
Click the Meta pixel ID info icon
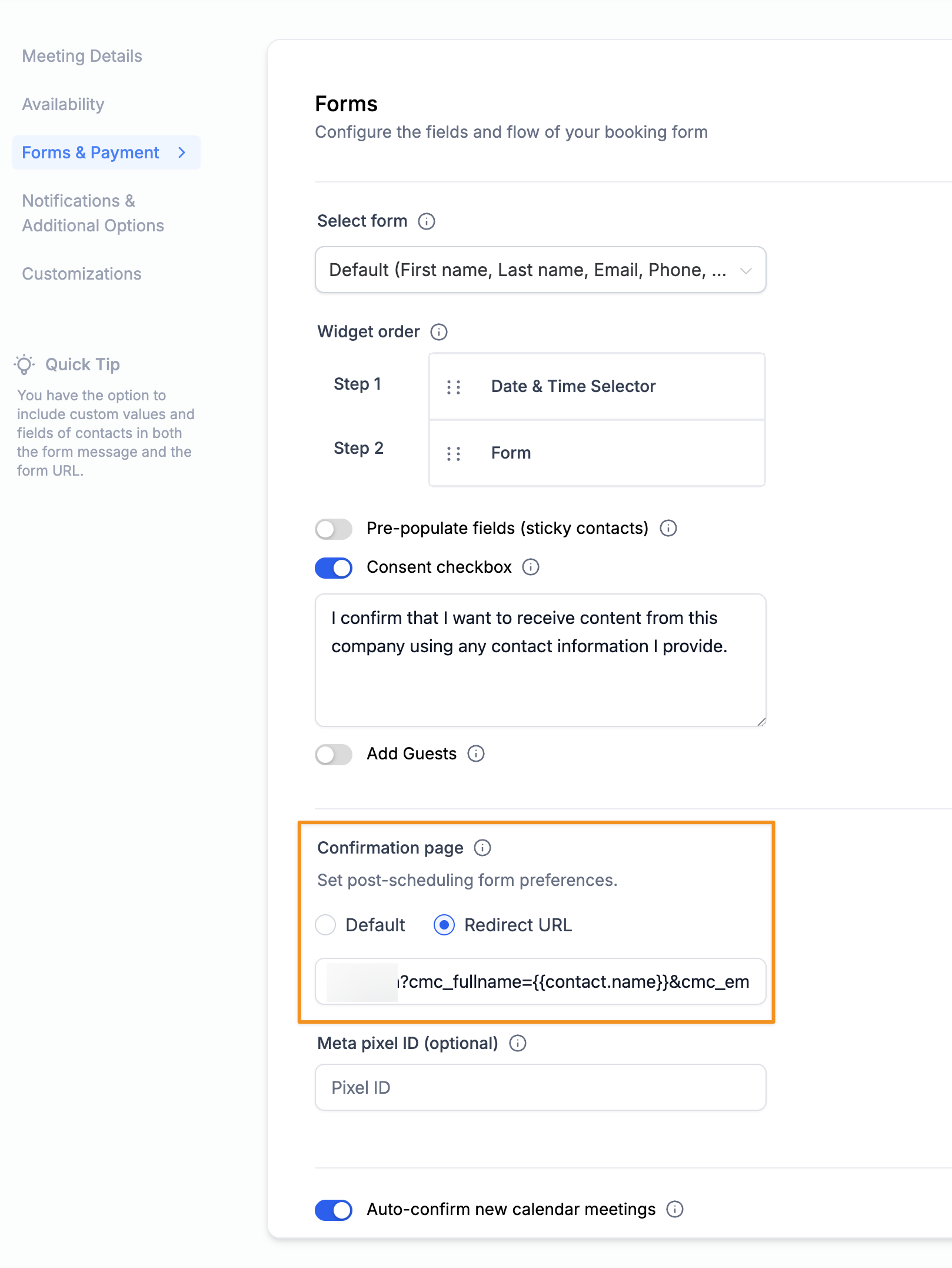pyautogui.click(x=517, y=1043)
